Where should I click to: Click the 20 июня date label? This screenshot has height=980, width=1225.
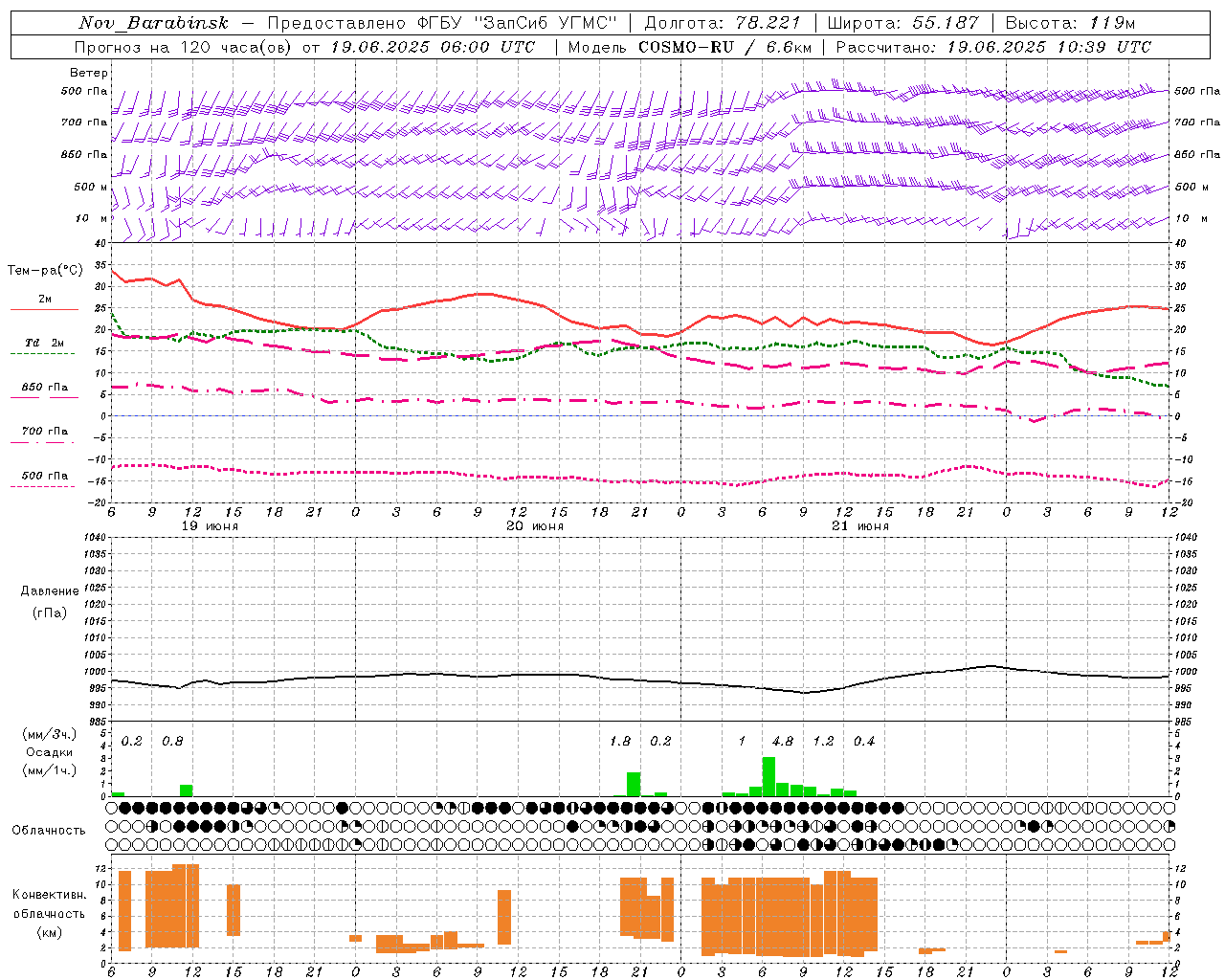click(x=535, y=526)
